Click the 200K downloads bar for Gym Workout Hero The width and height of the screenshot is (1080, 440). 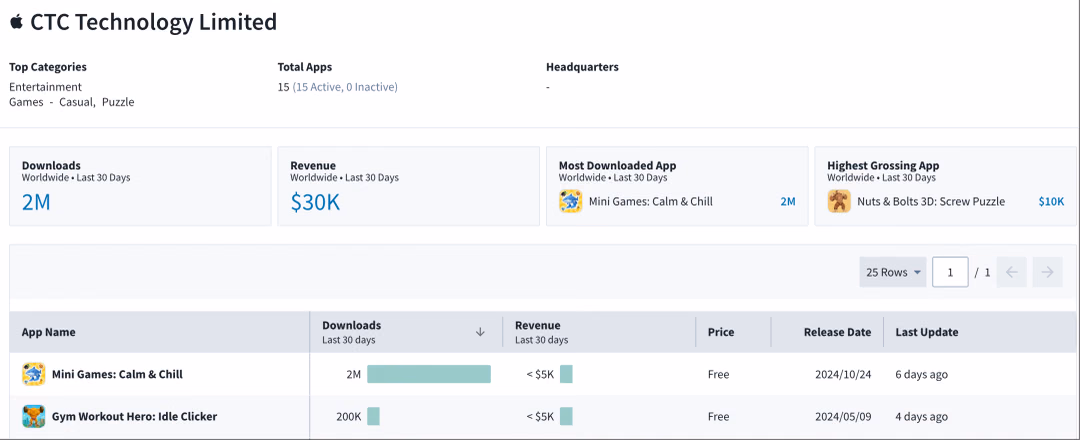(x=373, y=417)
